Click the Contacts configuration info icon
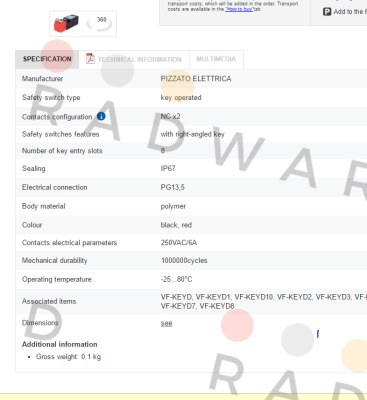The height and width of the screenshot is (400, 367). click(101, 116)
